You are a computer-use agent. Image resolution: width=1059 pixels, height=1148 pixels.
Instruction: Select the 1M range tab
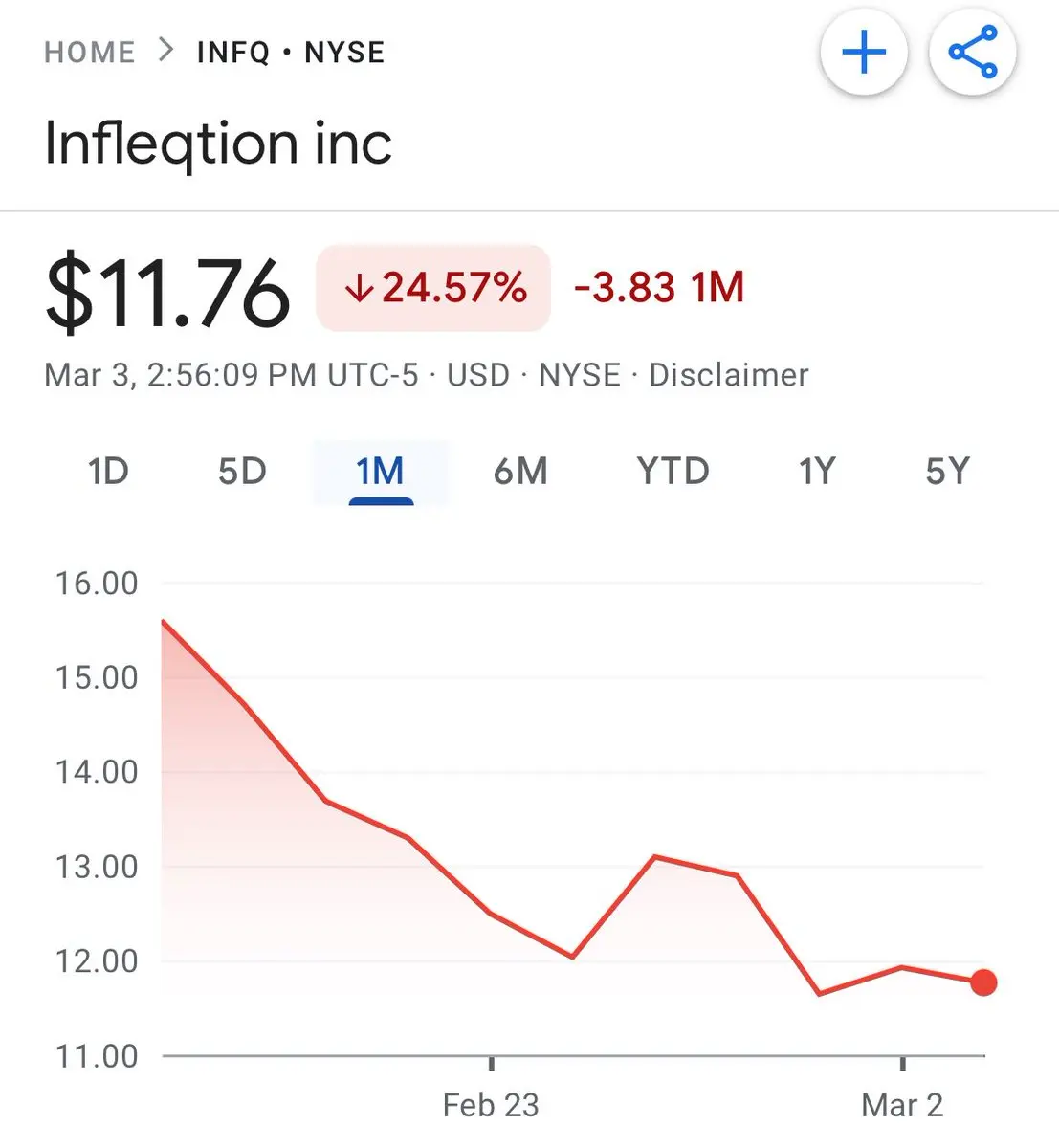(380, 472)
